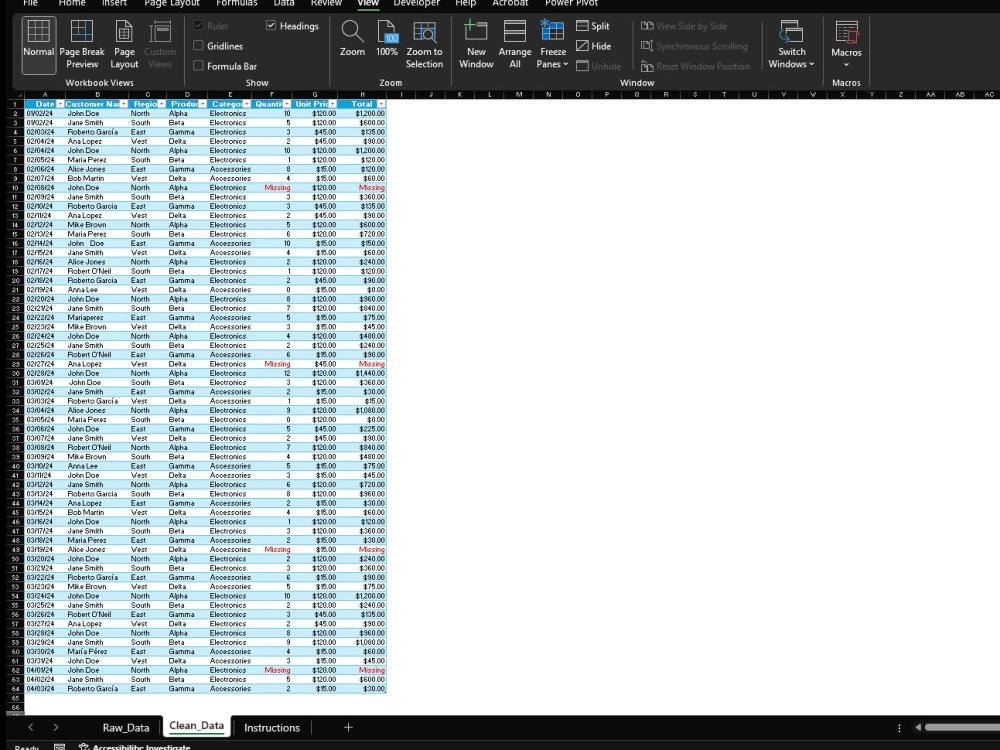1000x750 pixels.
Task: Open the Review ribbon tab
Action: click(x=326, y=3)
